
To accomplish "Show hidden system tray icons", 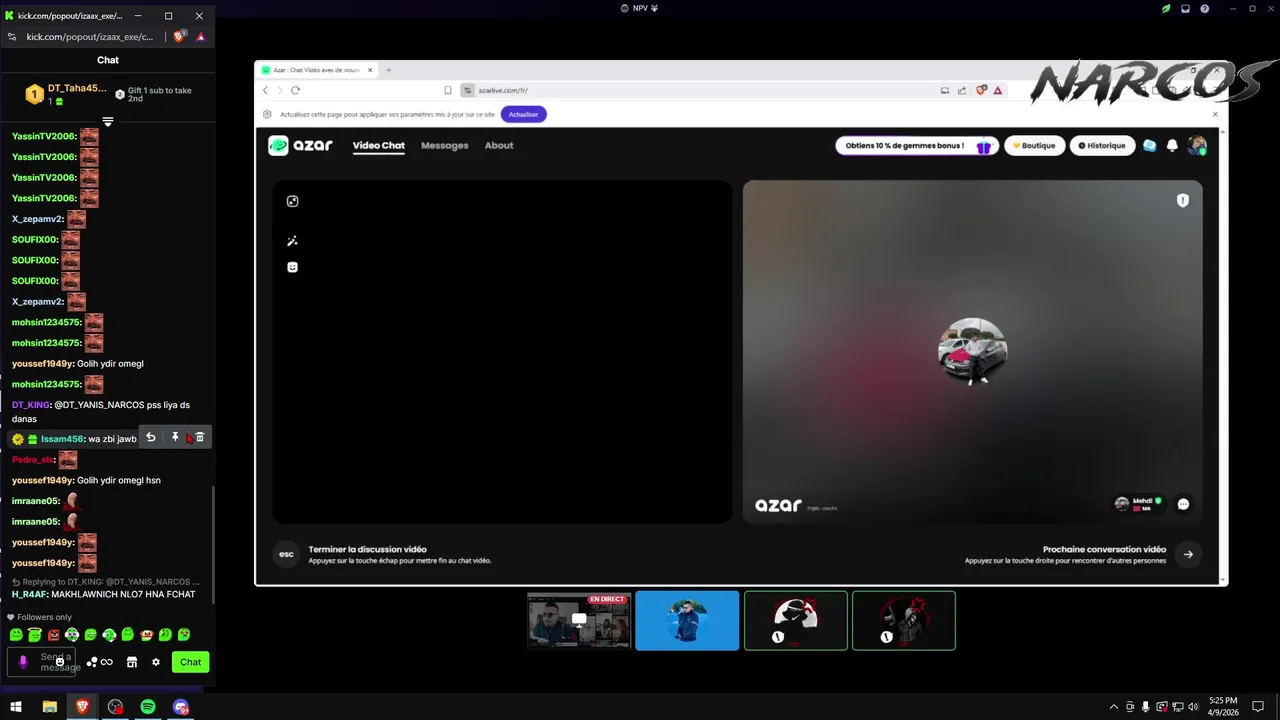I will pyautogui.click(x=1114, y=707).
